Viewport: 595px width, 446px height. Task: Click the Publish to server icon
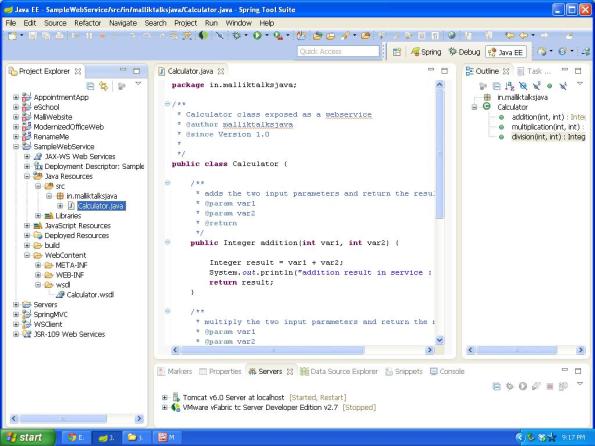pyautogui.click(x=563, y=386)
